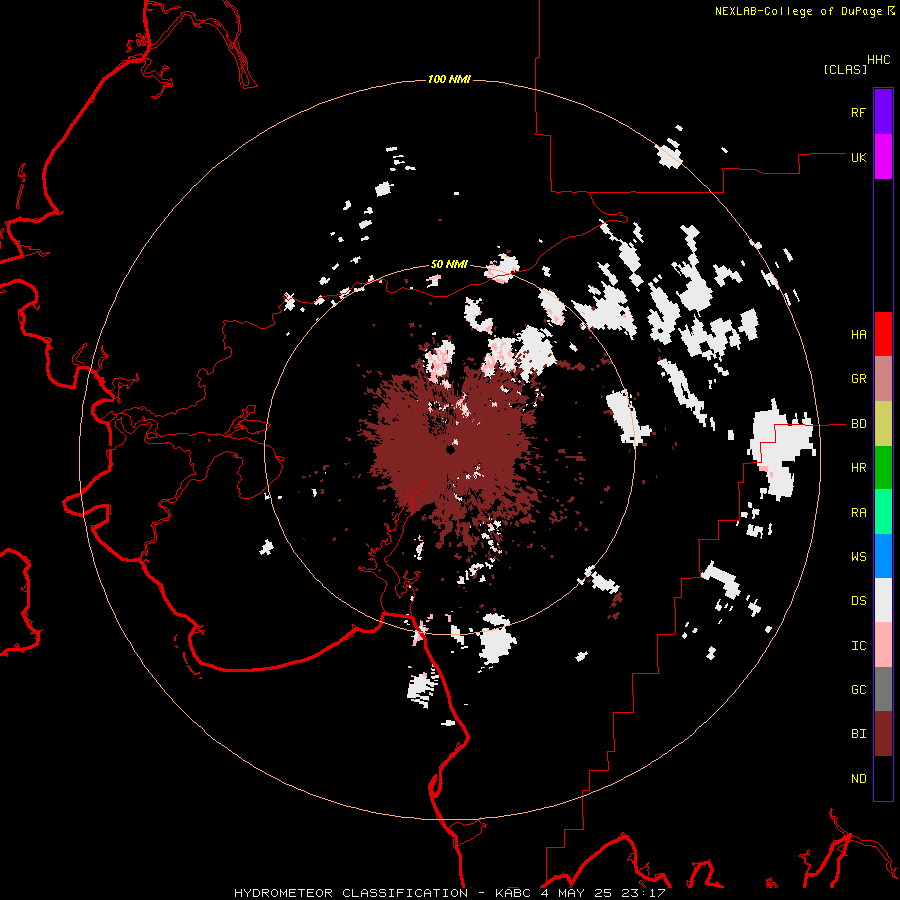Click the 'HHC' product label

(879, 60)
